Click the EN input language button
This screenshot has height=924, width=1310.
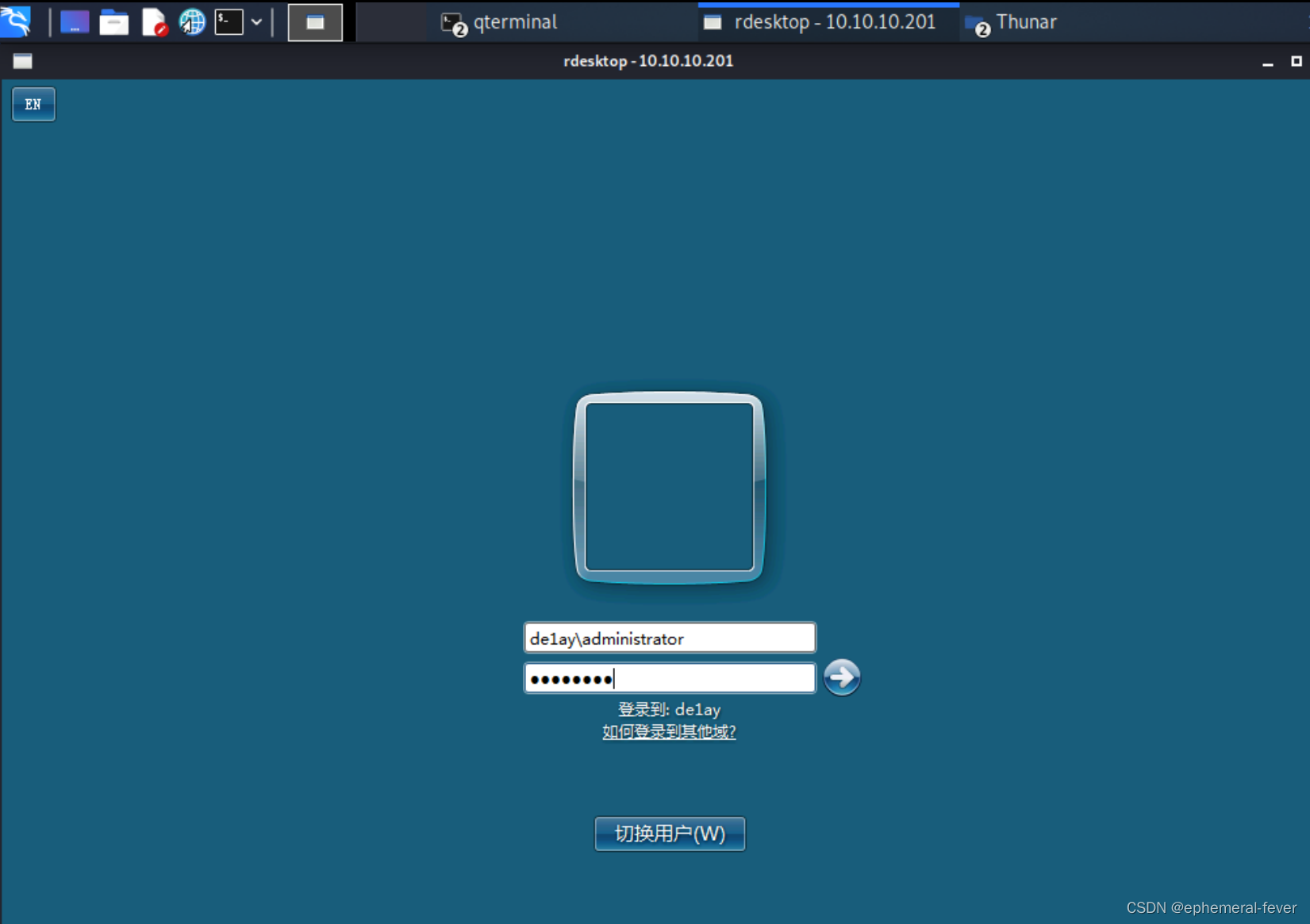[33, 104]
